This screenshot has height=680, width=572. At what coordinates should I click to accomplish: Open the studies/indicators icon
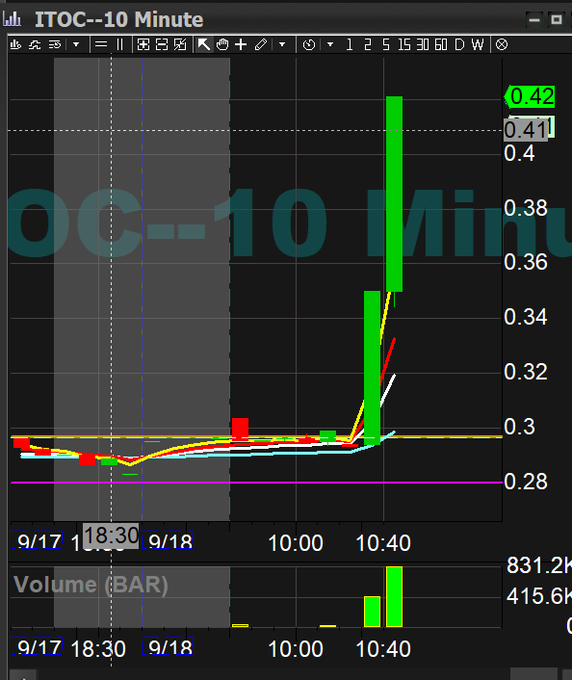(35, 44)
